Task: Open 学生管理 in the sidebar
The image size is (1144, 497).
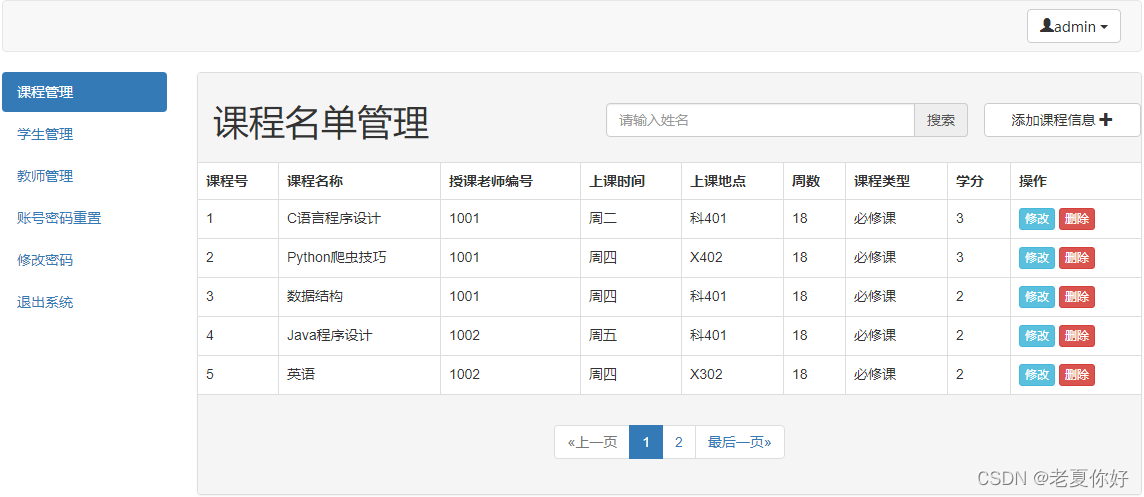Action: pos(45,134)
